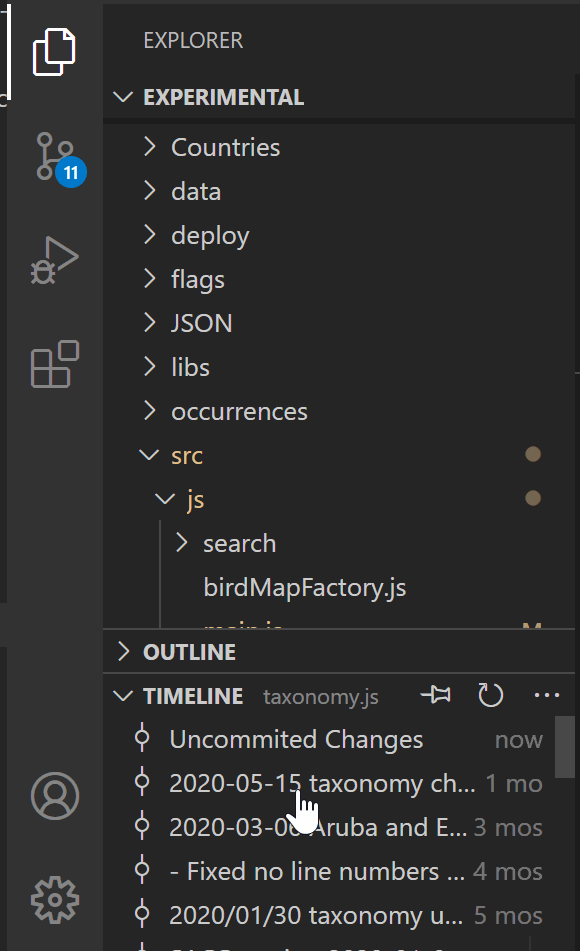Image resolution: width=580 pixels, height=951 pixels.
Task: Open Timeline more actions menu
Action: coord(546,695)
